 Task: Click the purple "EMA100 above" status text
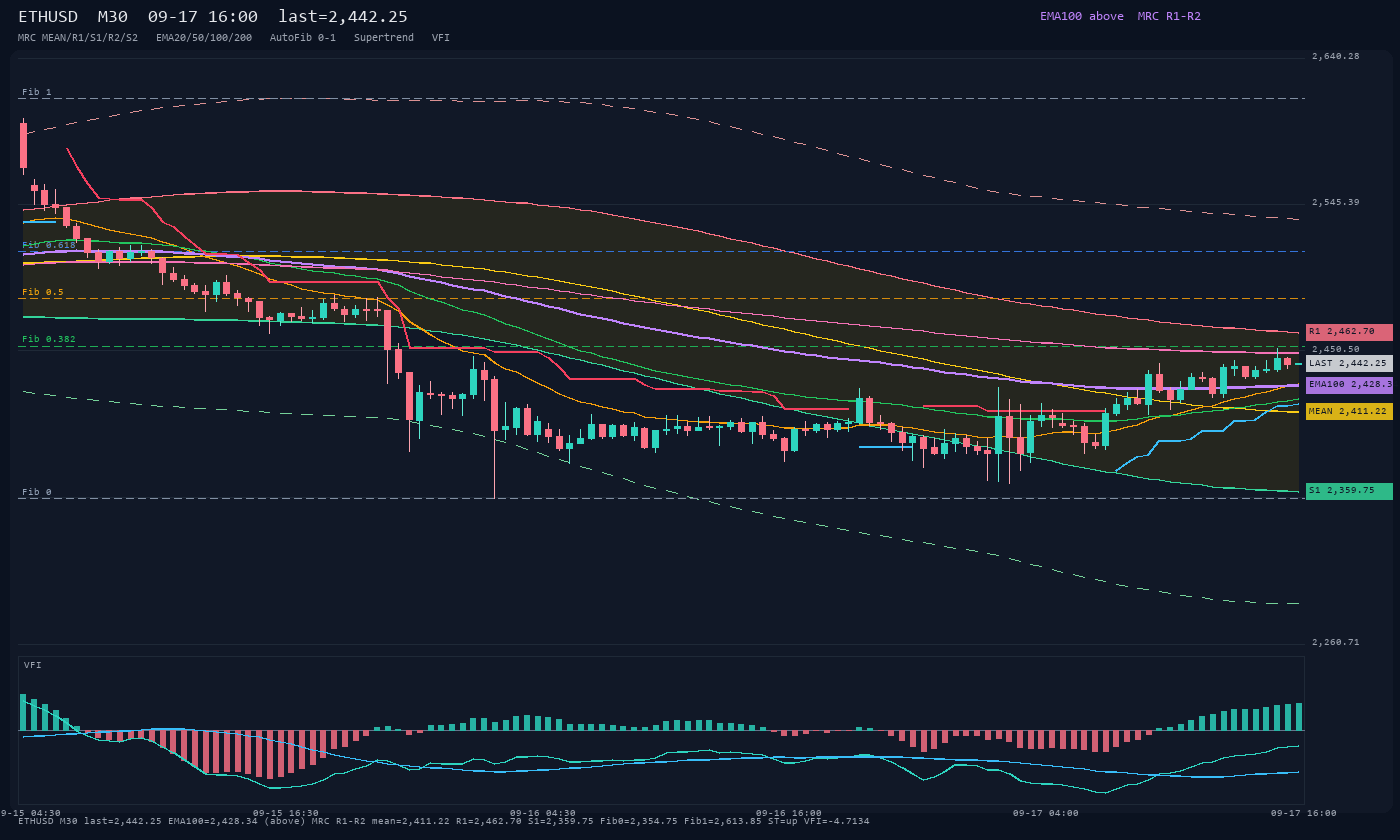[1082, 16]
